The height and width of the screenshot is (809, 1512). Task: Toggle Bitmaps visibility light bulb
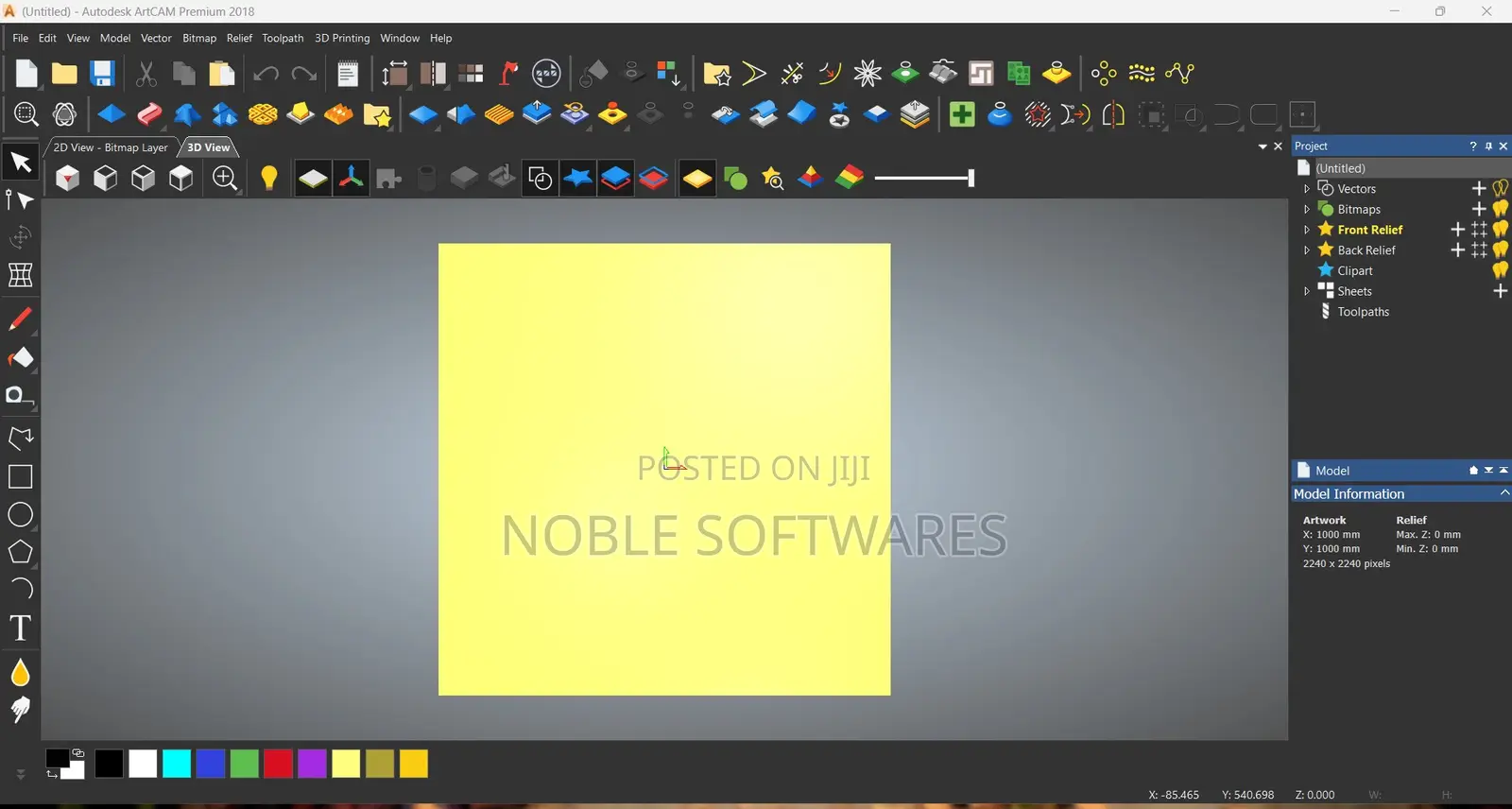(1501, 209)
